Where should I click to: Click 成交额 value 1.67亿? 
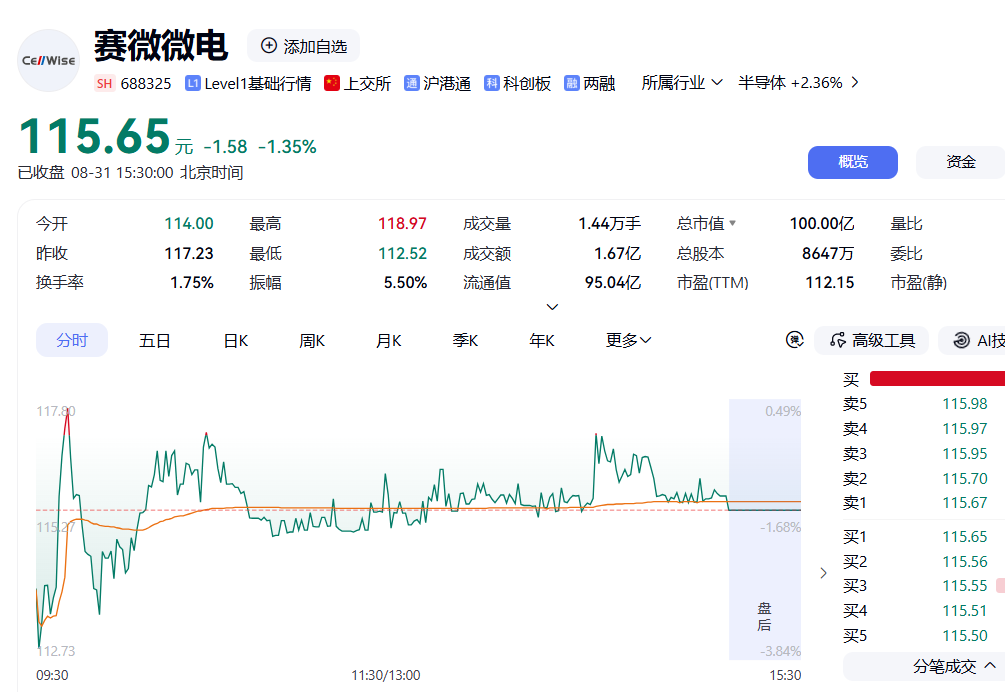[x=617, y=253]
